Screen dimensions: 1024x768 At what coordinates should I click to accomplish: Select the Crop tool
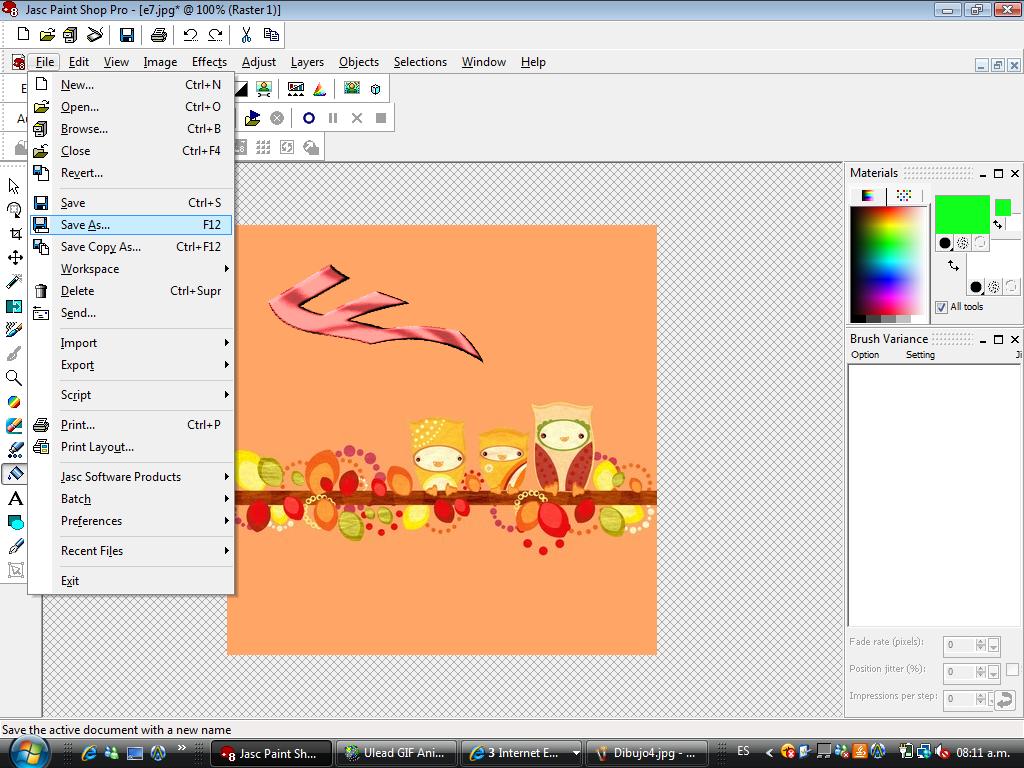tap(14, 234)
